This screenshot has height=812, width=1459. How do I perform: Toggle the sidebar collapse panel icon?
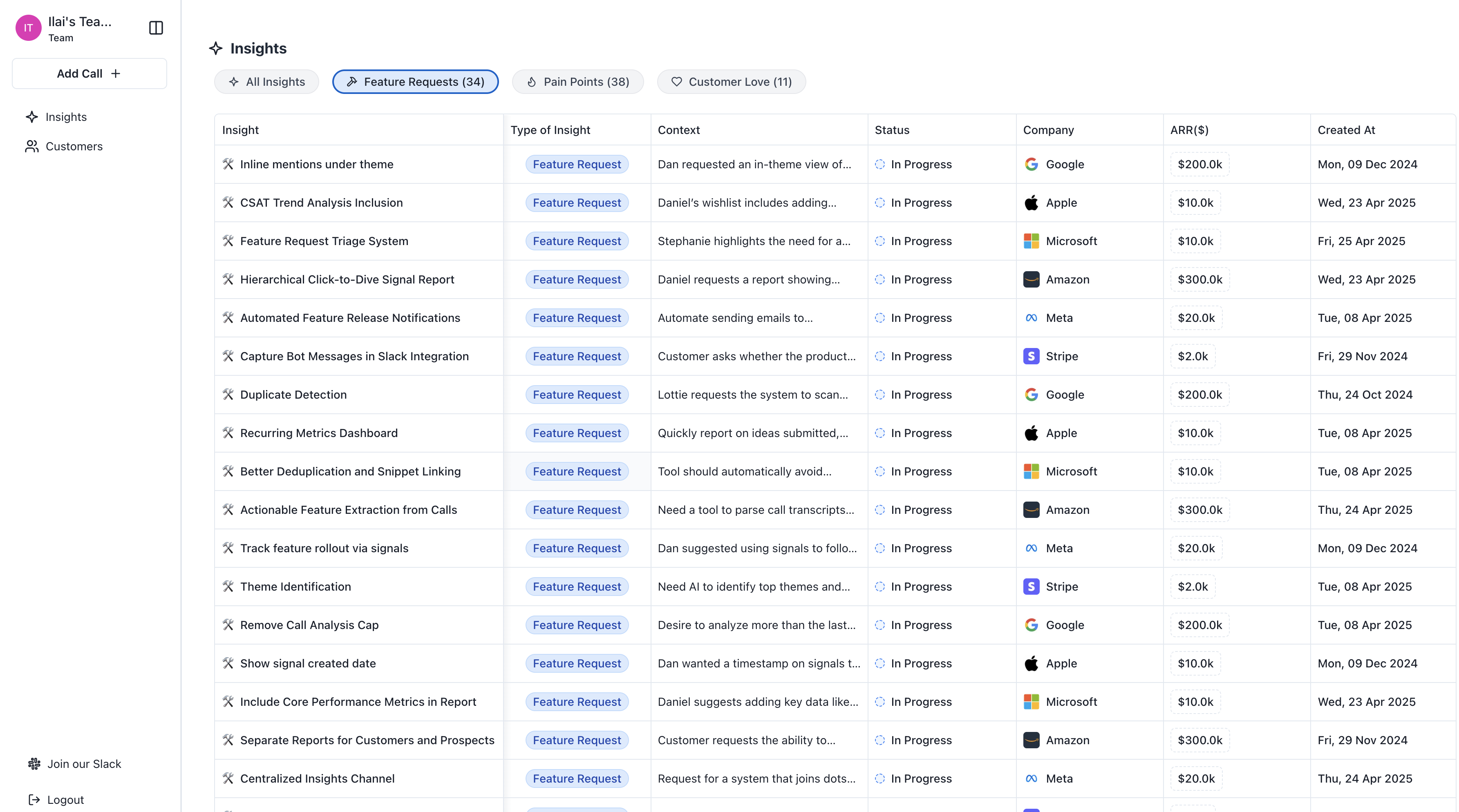click(156, 28)
